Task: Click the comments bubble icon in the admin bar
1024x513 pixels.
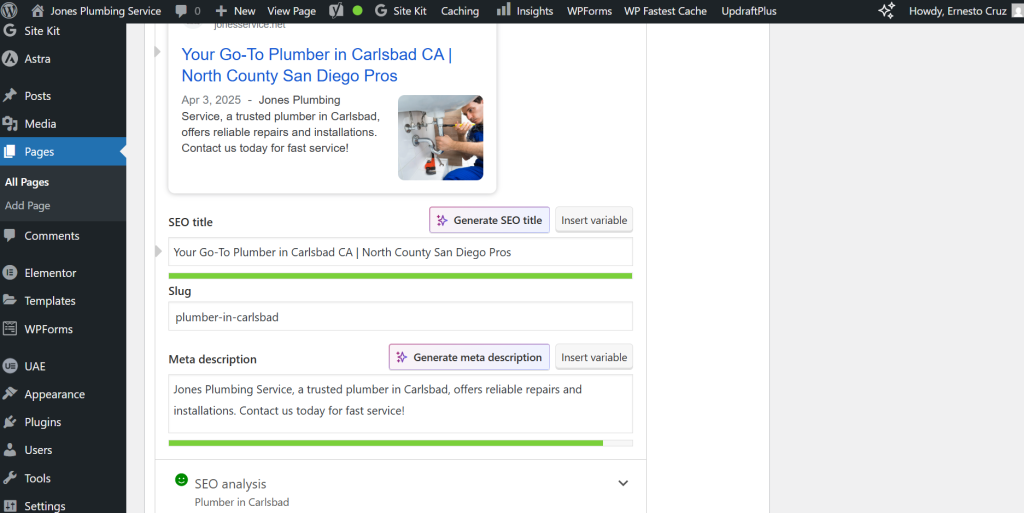Action: [x=181, y=11]
